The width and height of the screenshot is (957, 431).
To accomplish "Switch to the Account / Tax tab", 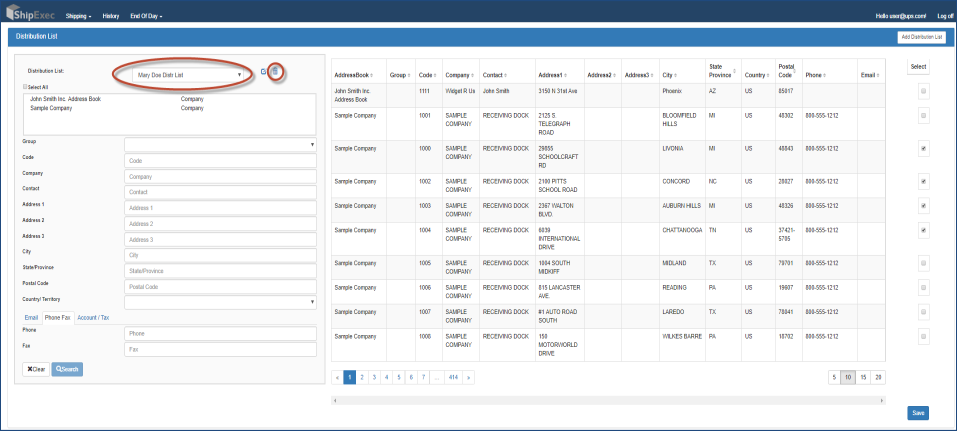I will 94,317.
